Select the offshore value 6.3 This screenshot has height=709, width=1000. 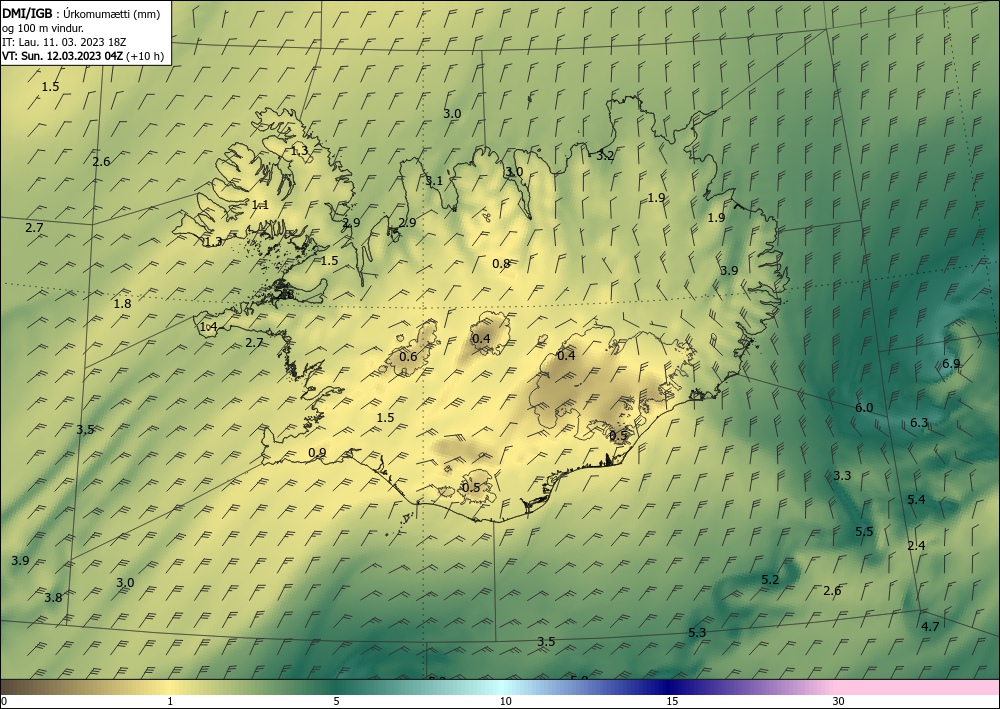point(919,422)
